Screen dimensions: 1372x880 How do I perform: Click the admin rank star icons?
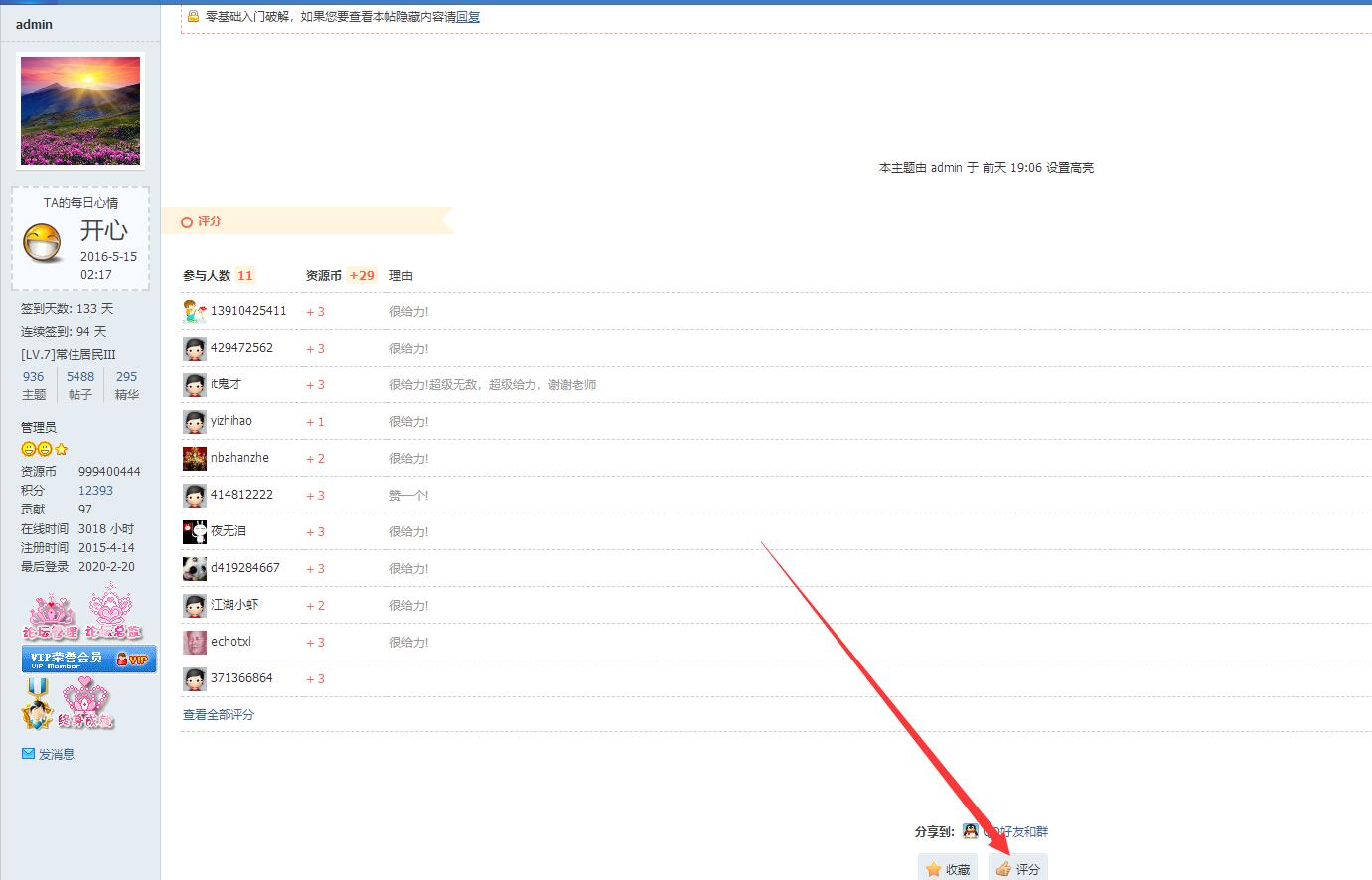[45, 449]
